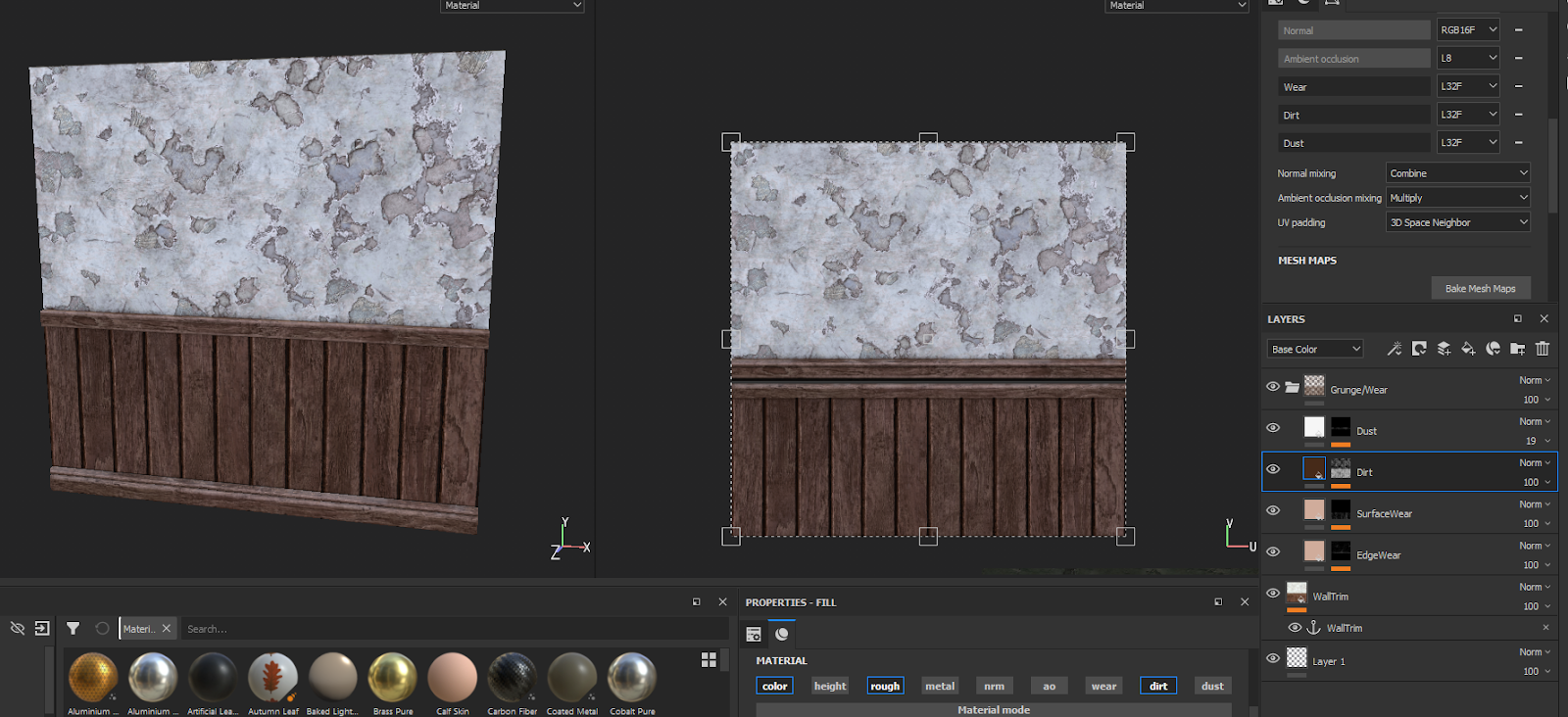This screenshot has width=1568, height=717.
Task: Remove the Normal channel with minus icon
Action: (1518, 30)
